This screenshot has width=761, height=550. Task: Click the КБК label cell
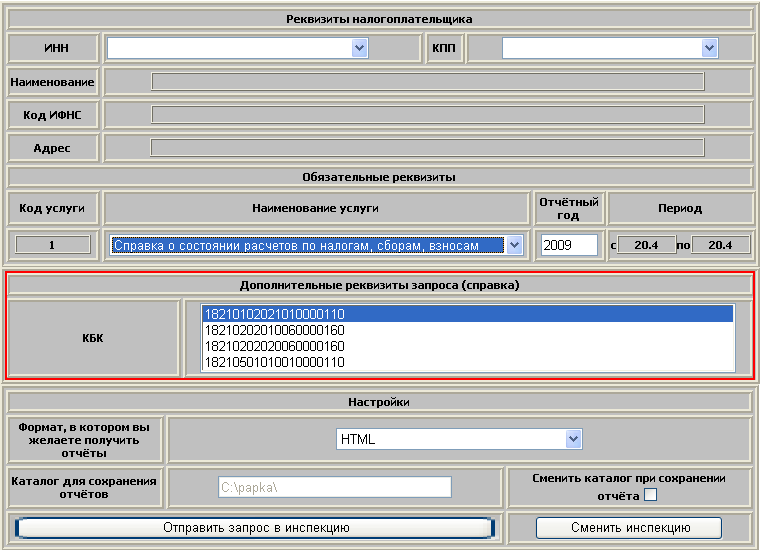(94, 338)
